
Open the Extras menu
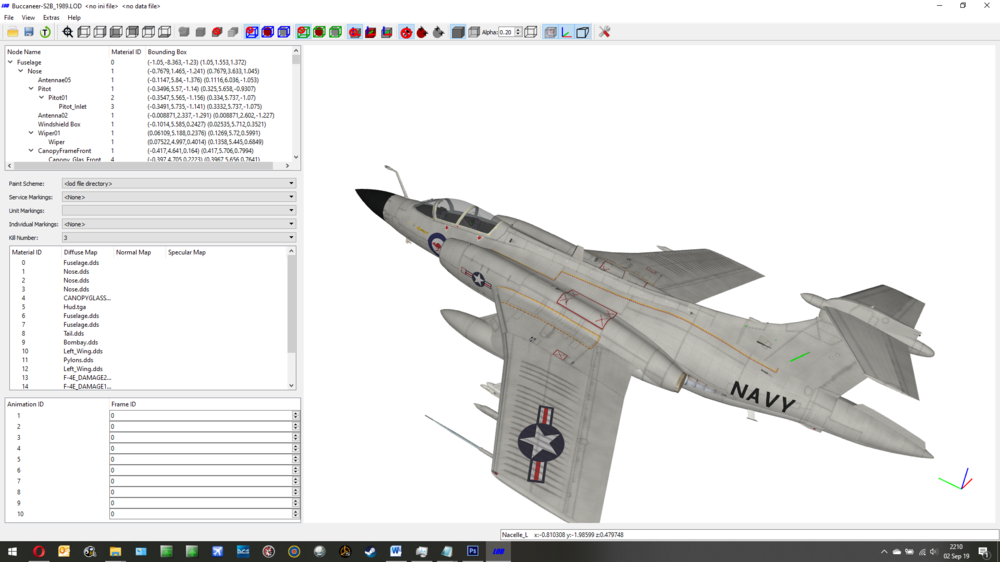pos(51,18)
